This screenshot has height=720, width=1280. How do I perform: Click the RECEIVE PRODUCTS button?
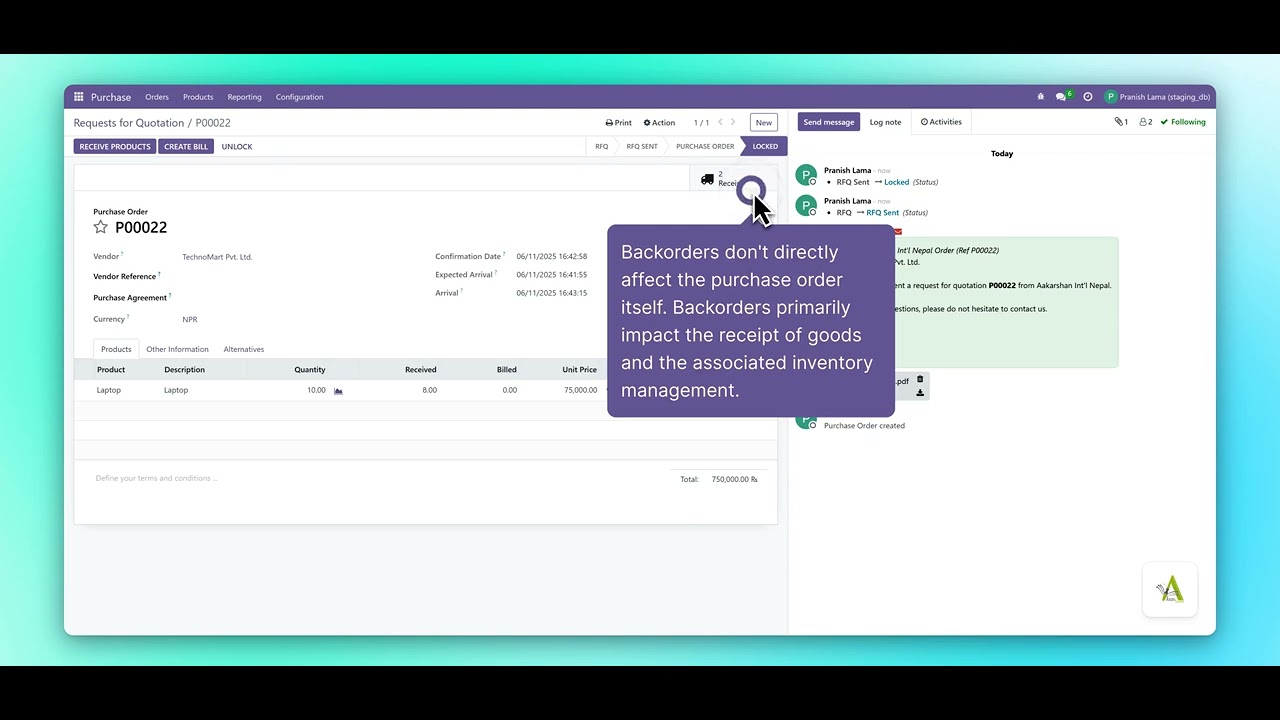coord(115,146)
